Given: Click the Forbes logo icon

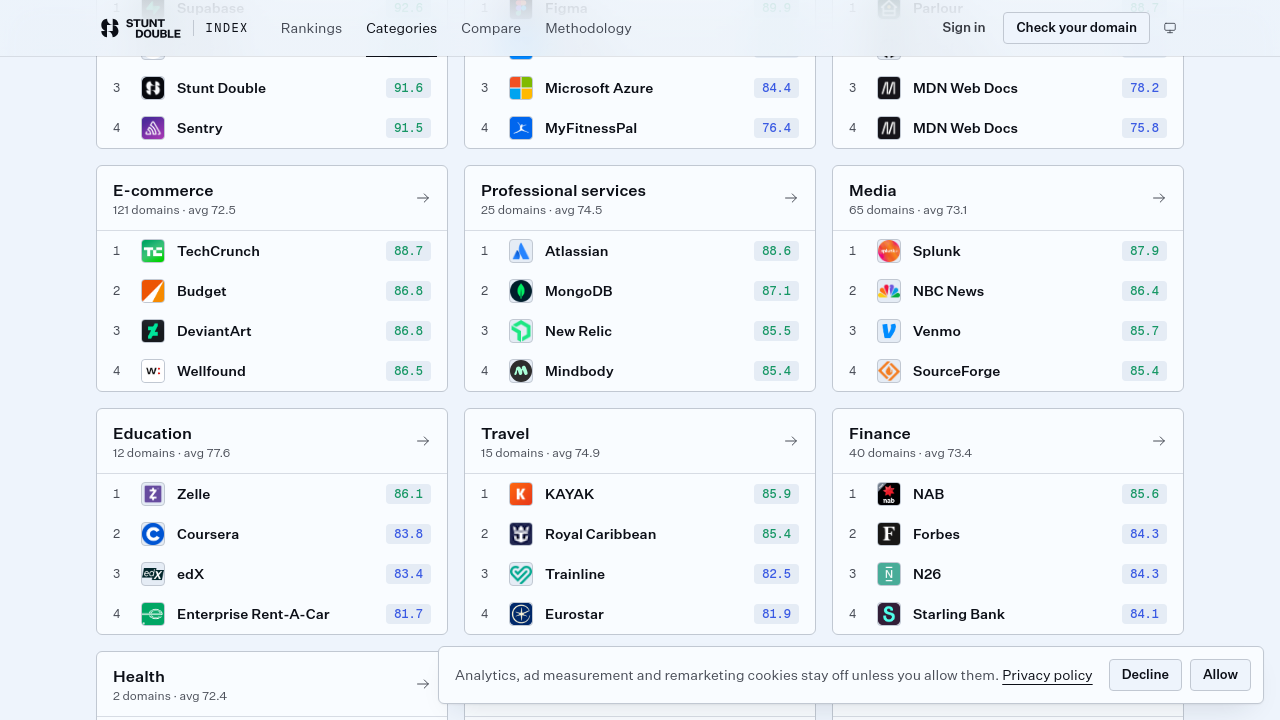Looking at the screenshot, I should point(889,534).
